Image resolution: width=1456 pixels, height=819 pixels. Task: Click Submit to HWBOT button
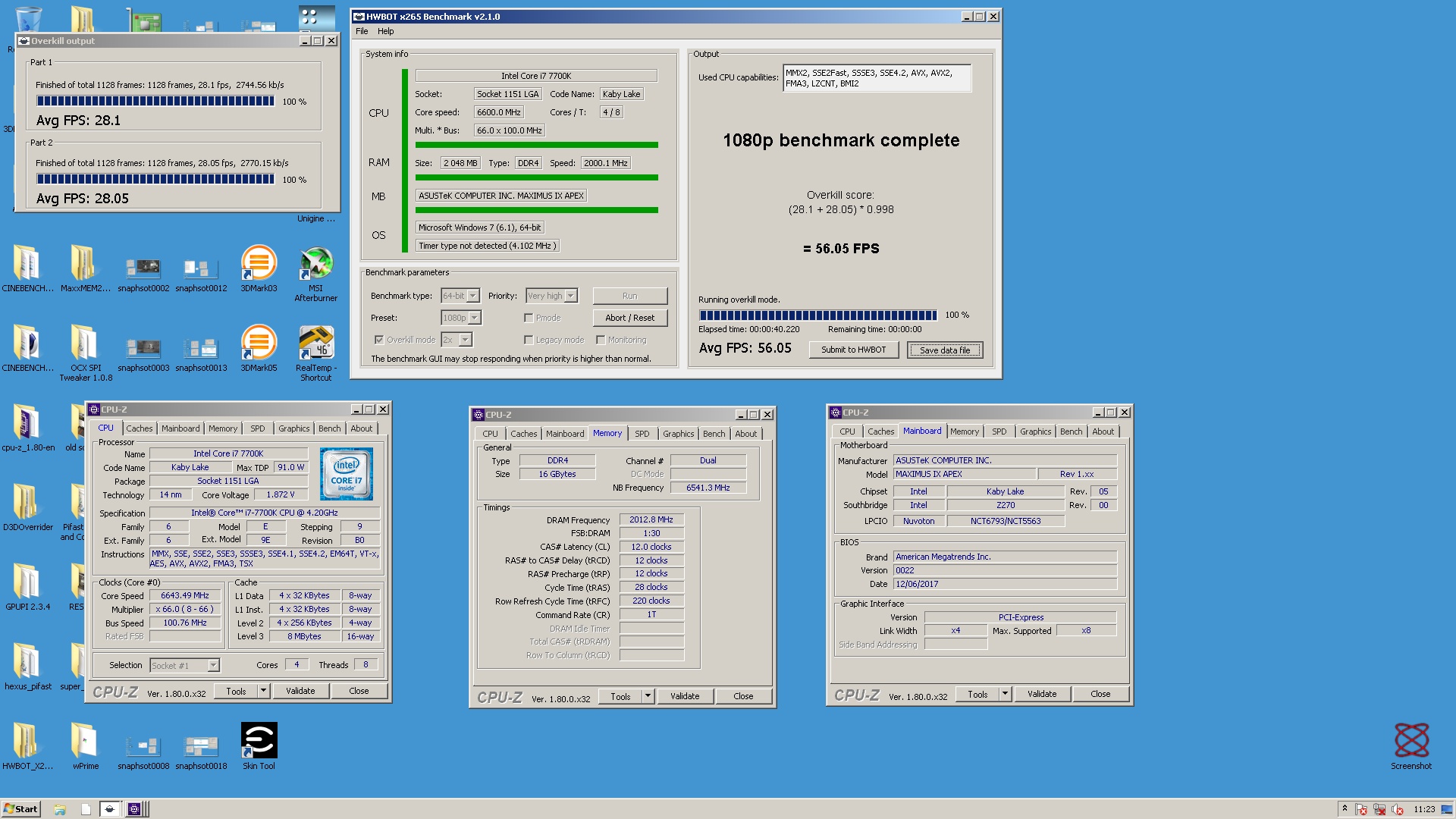pyautogui.click(x=854, y=350)
